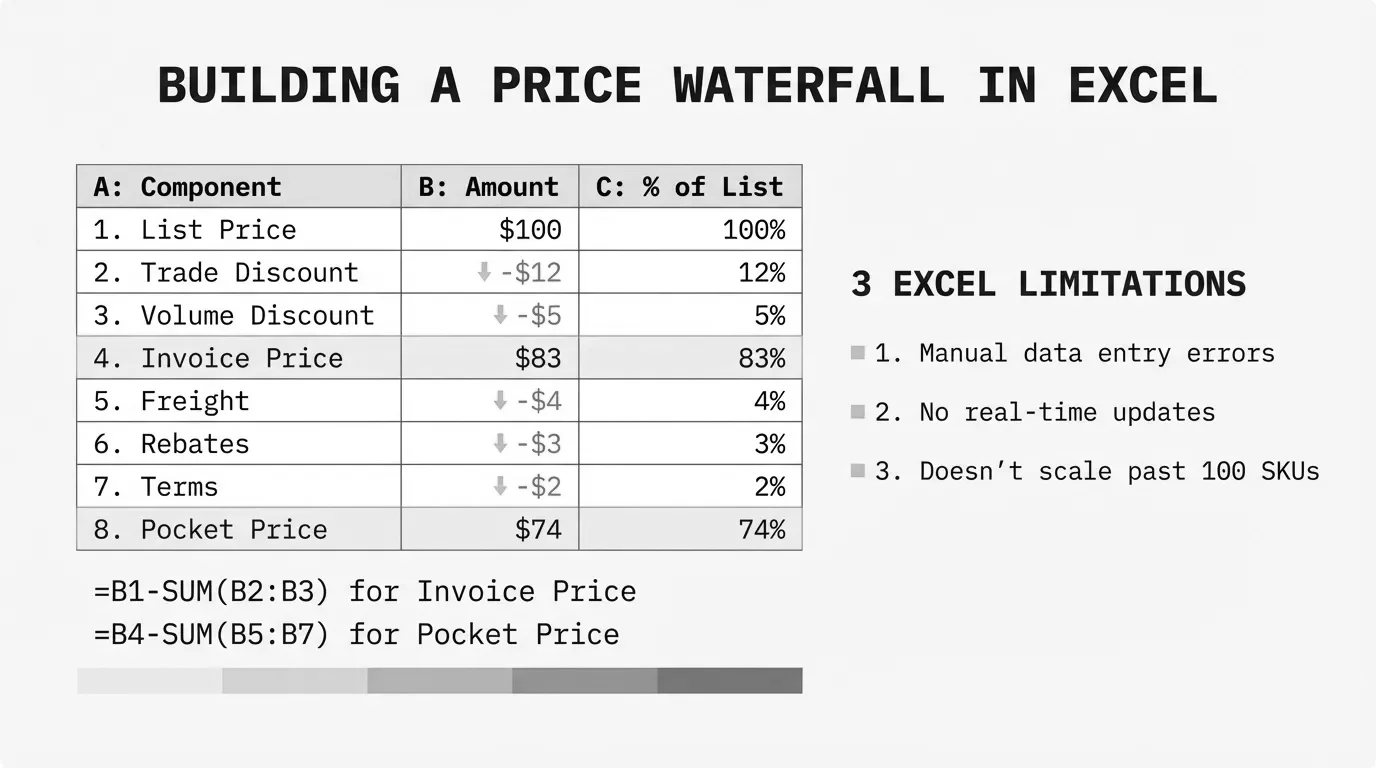Screen dimensions: 1376x768
Task: Select the bullet square before Doesn't scale past 100 SKUs
Action: (857, 470)
